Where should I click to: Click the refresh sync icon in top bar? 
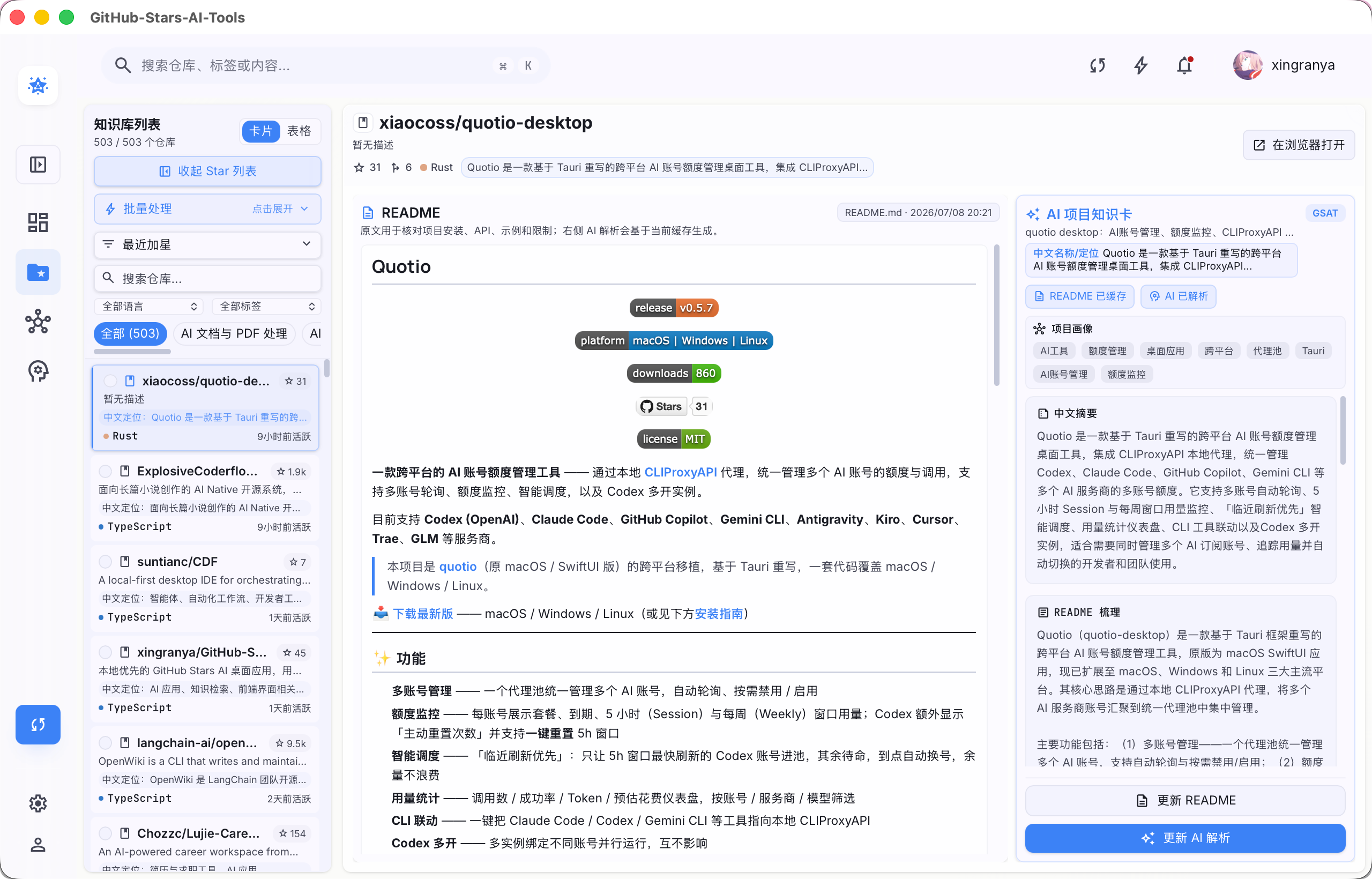pos(1097,65)
